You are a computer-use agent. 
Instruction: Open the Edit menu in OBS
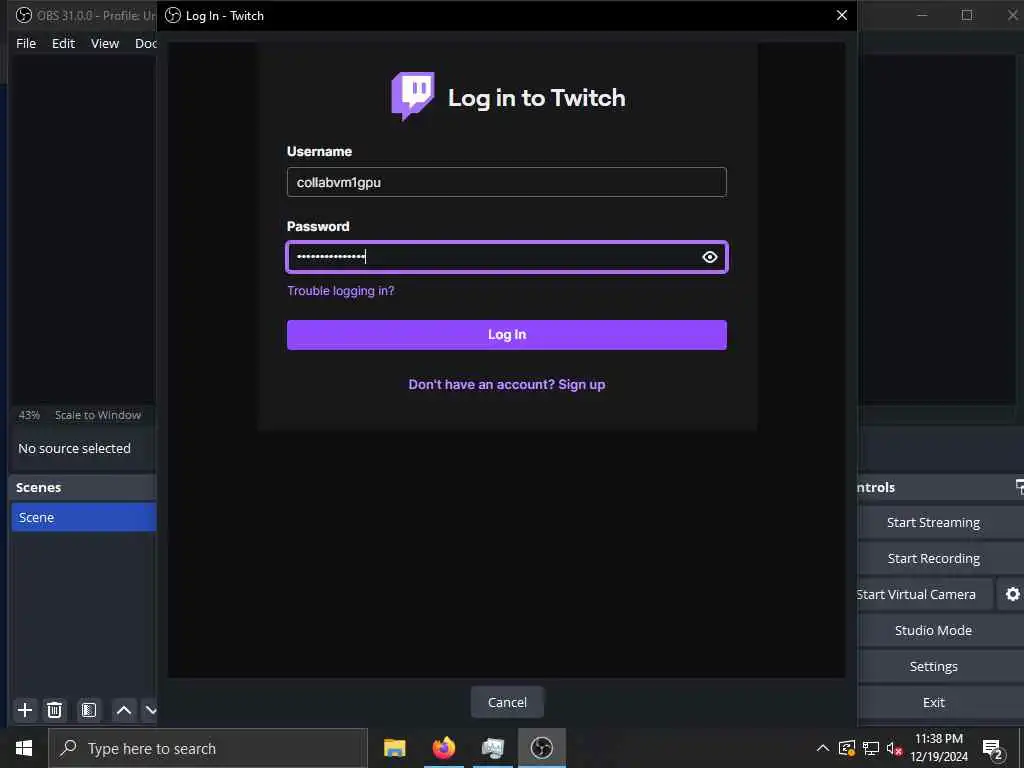click(63, 43)
